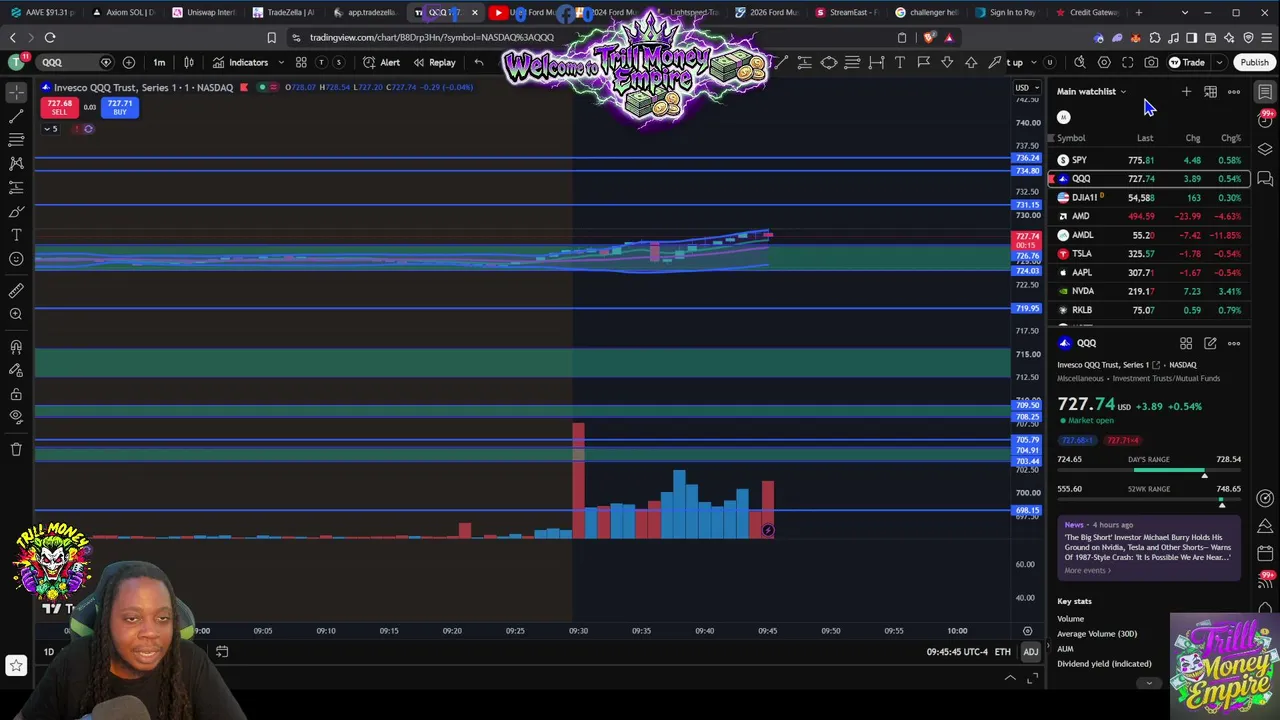Open the Indicators dialog

point(240,62)
